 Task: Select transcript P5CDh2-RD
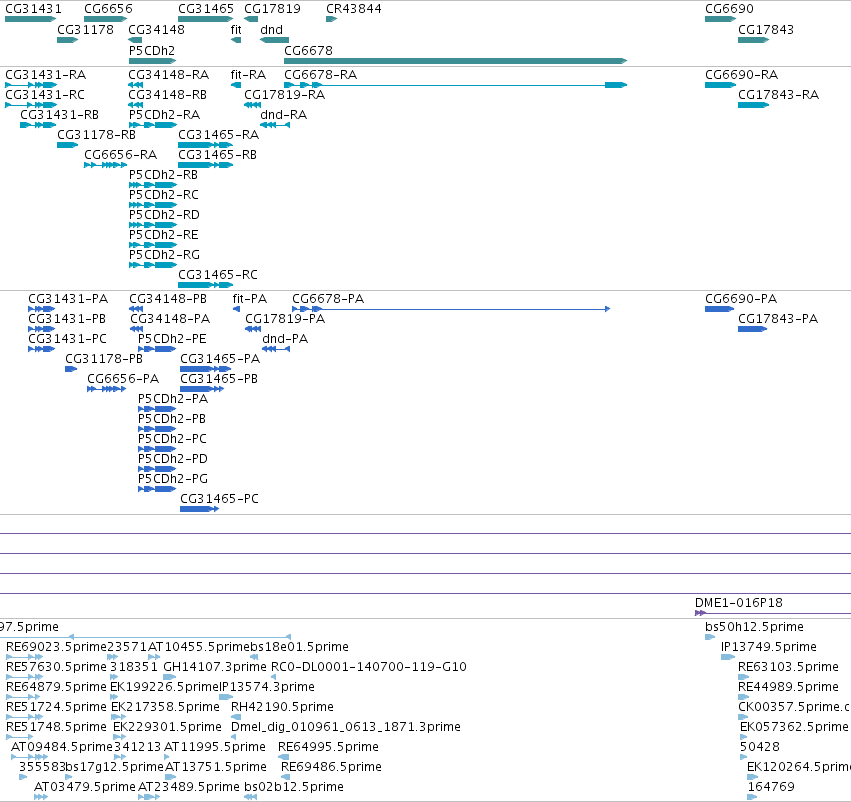pyautogui.click(x=164, y=214)
